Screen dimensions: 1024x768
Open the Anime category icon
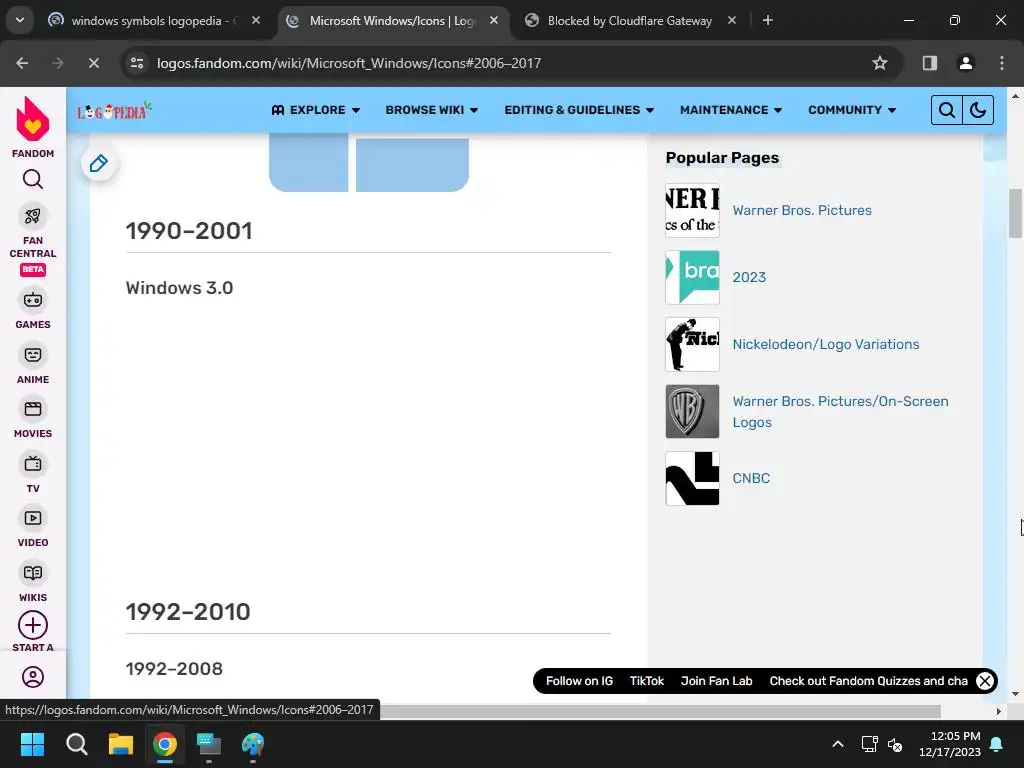[x=33, y=355]
